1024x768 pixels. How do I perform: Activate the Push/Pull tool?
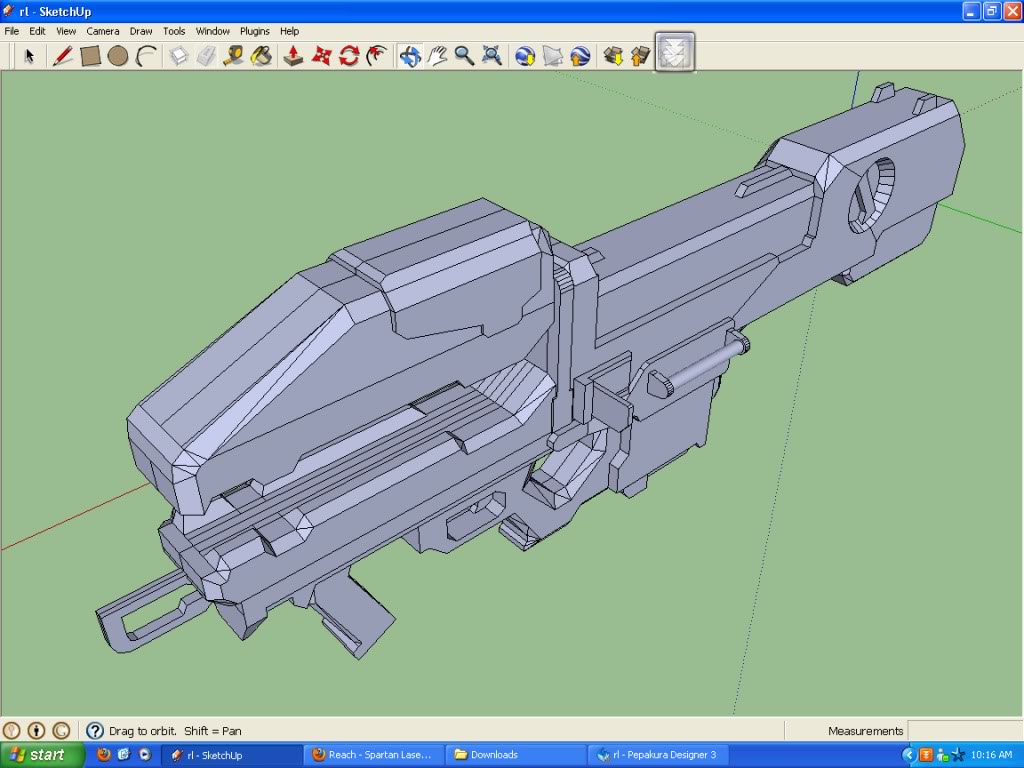point(293,56)
